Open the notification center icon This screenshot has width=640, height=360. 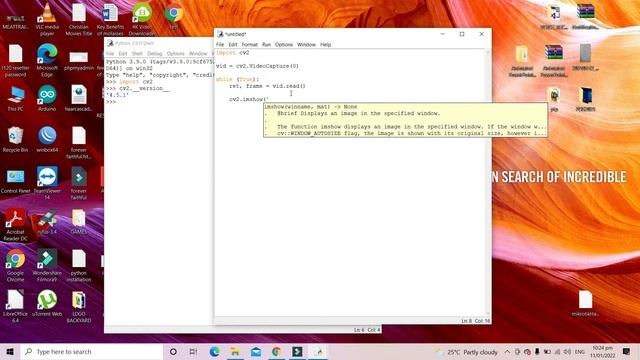627,351
